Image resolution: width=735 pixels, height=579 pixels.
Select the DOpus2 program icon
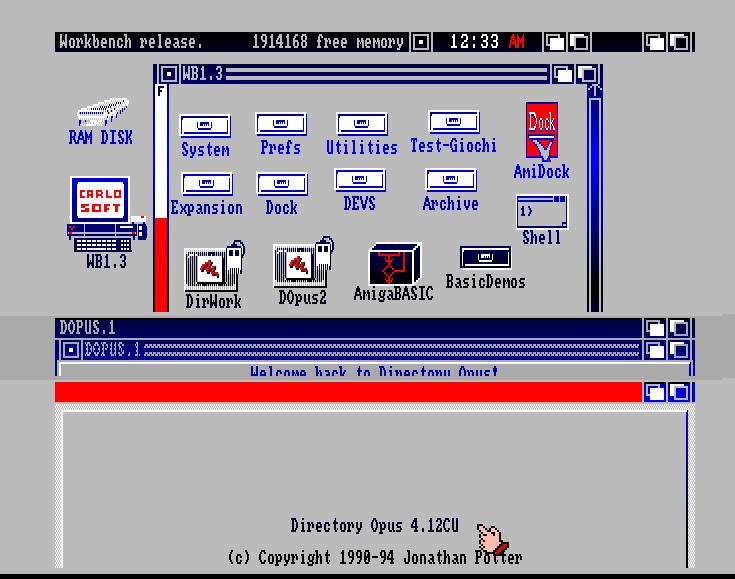(x=302, y=266)
